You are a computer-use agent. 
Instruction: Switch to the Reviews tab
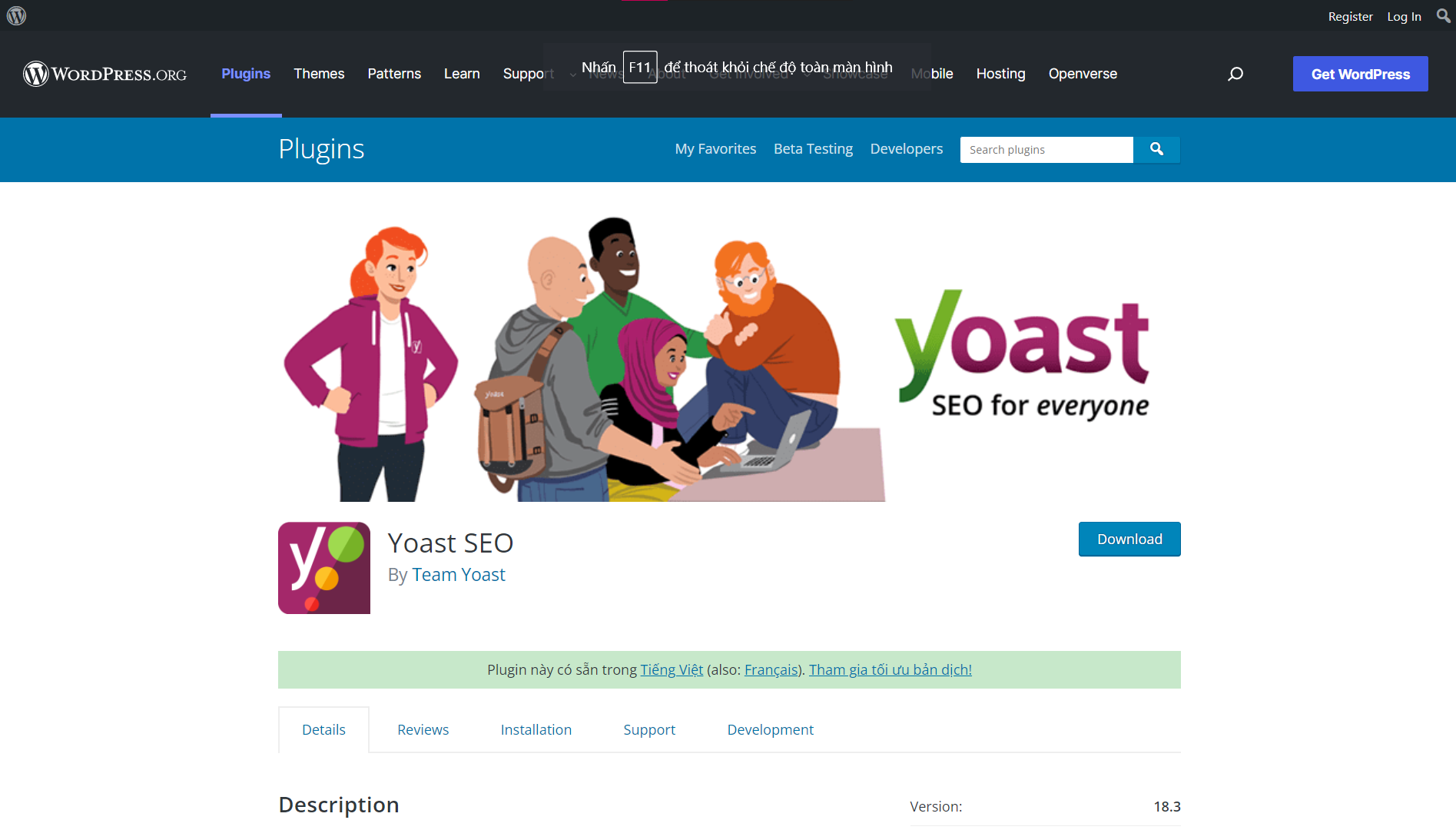pyautogui.click(x=423, y=729)
